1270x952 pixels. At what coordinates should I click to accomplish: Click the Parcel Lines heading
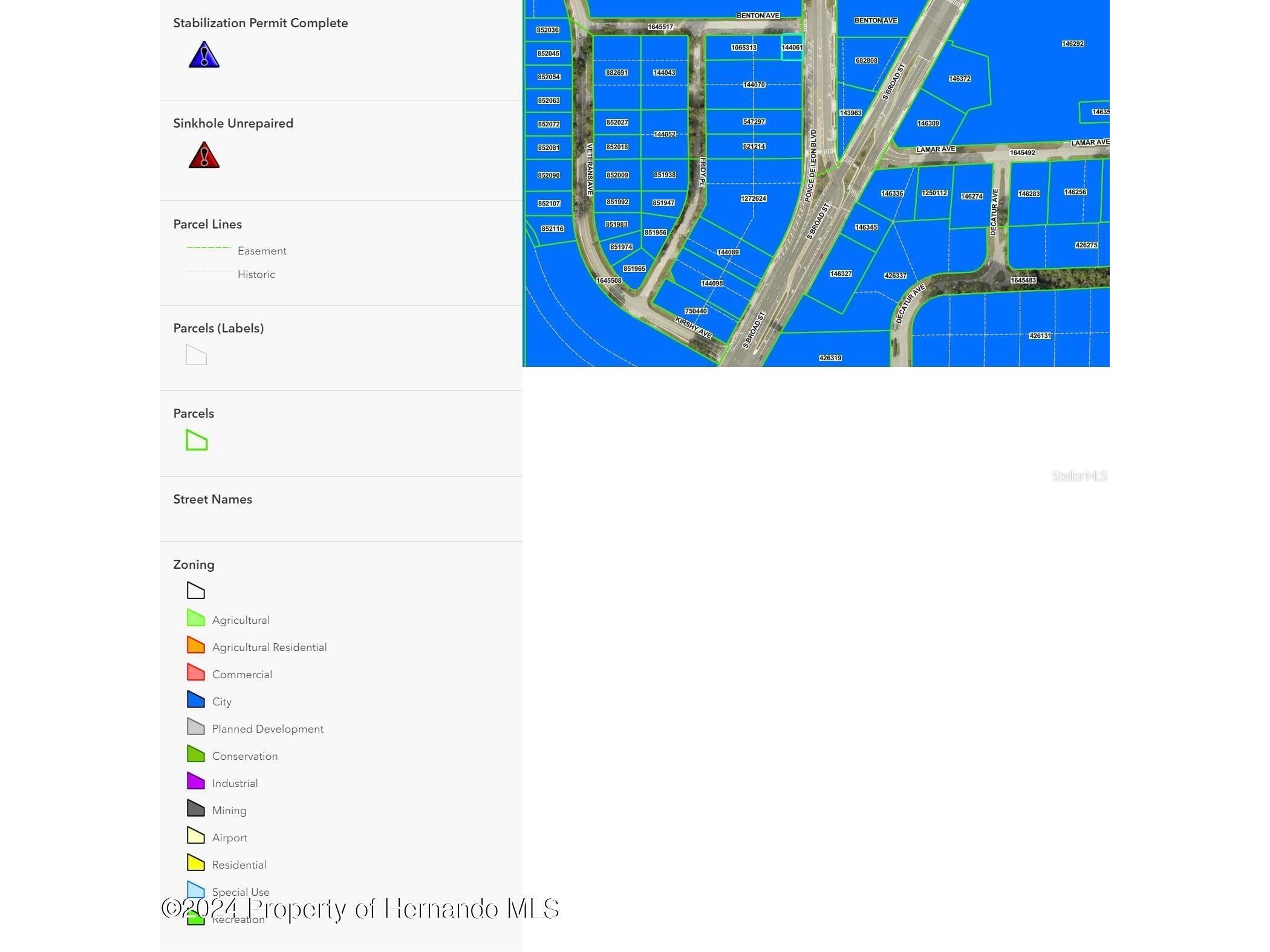coord(207,224)
